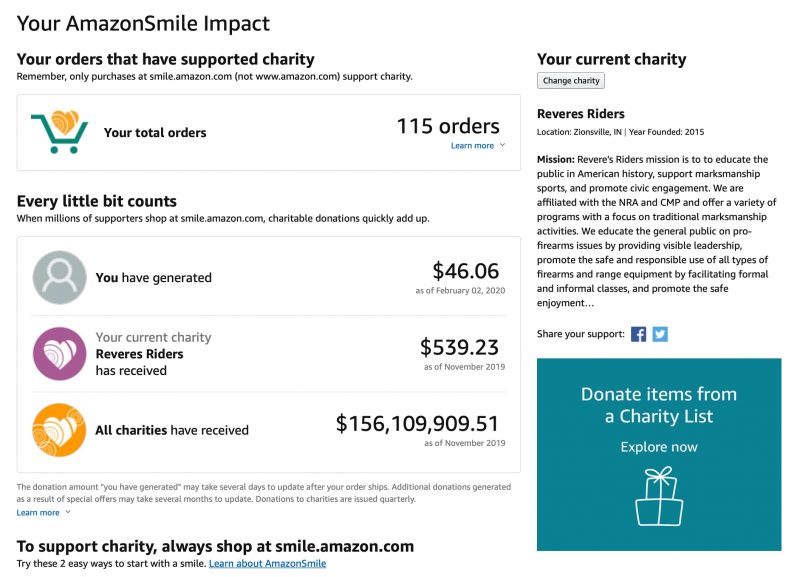800x577 pixels.
Task: Open the Learn about AmazonSmile link
Action: pyautogui.click(x=267, y=563)
